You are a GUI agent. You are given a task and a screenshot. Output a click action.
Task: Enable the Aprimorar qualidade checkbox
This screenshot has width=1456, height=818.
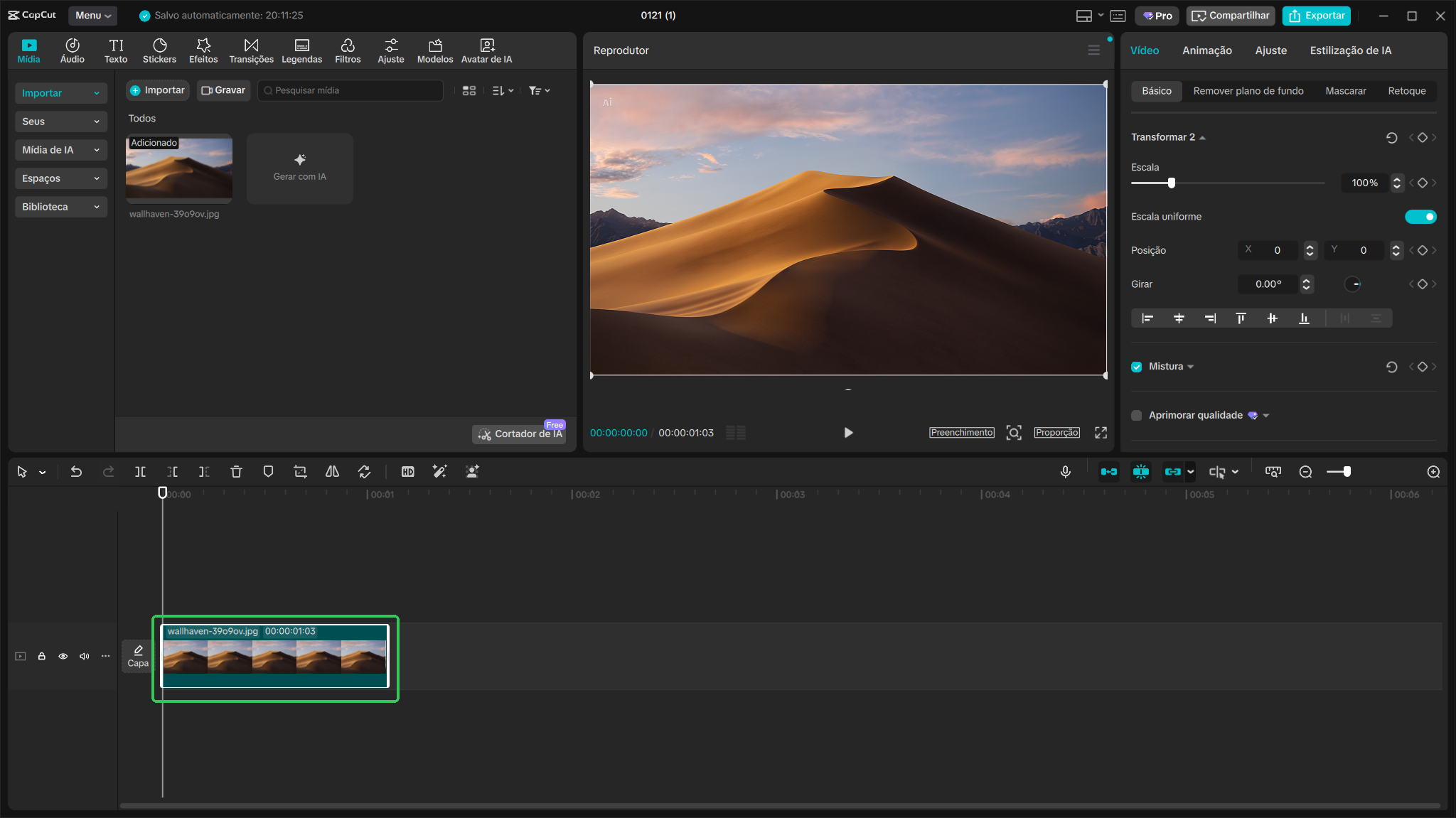point(1136,416)
